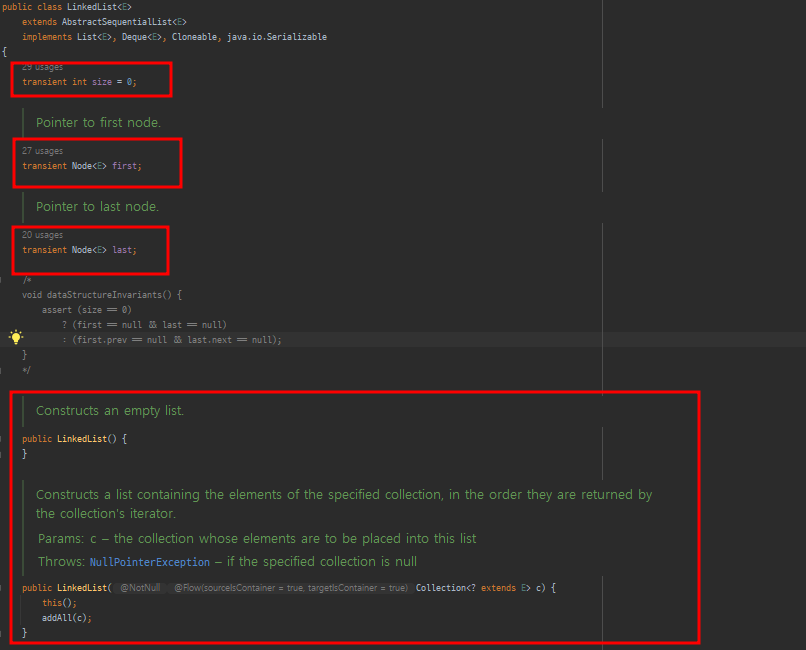Viewport: 806px width, 650px height.
Task: Click Deque<E> in the implements clause
Action: (x=142, y=37)
